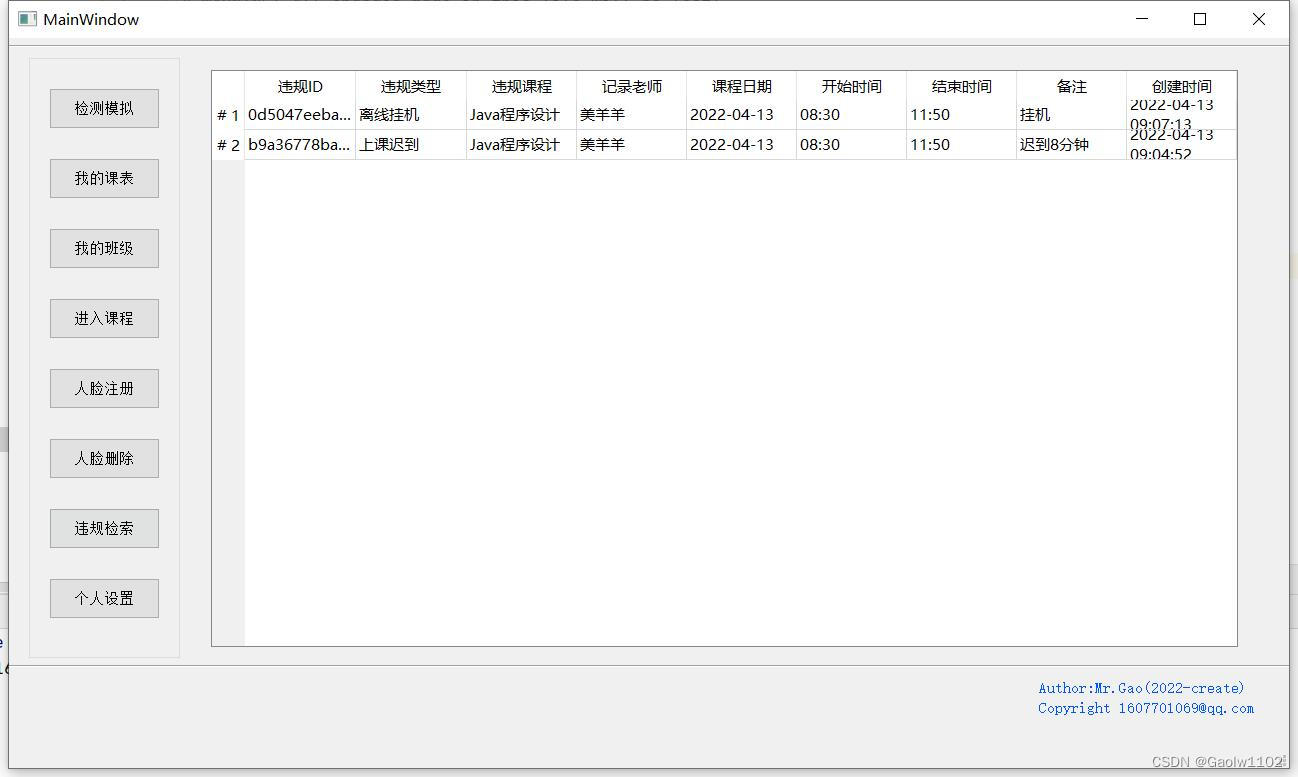Select 美羊羊 teacher cell in row 1
1298x777 pixels.
point(631,115)
